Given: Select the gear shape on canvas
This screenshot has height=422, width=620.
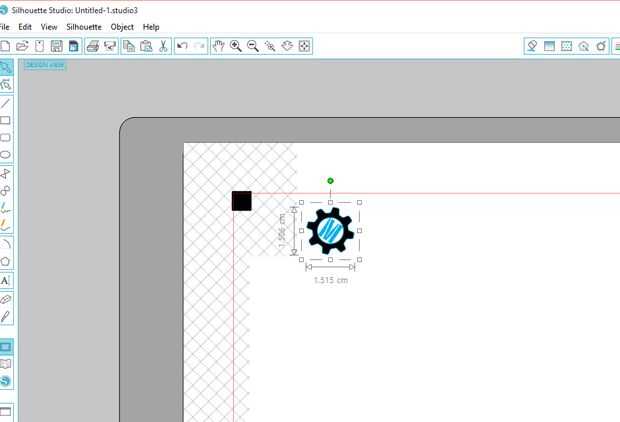Looking at the screenshot, I should click(330, 231).
